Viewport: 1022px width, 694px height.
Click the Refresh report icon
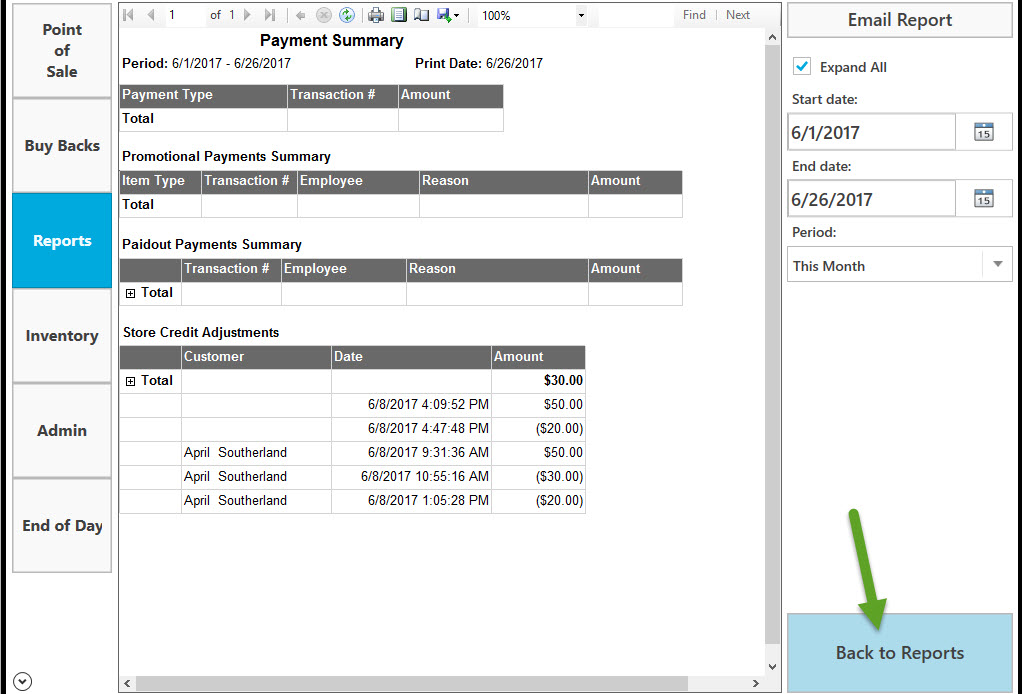(x=347, y=14)
